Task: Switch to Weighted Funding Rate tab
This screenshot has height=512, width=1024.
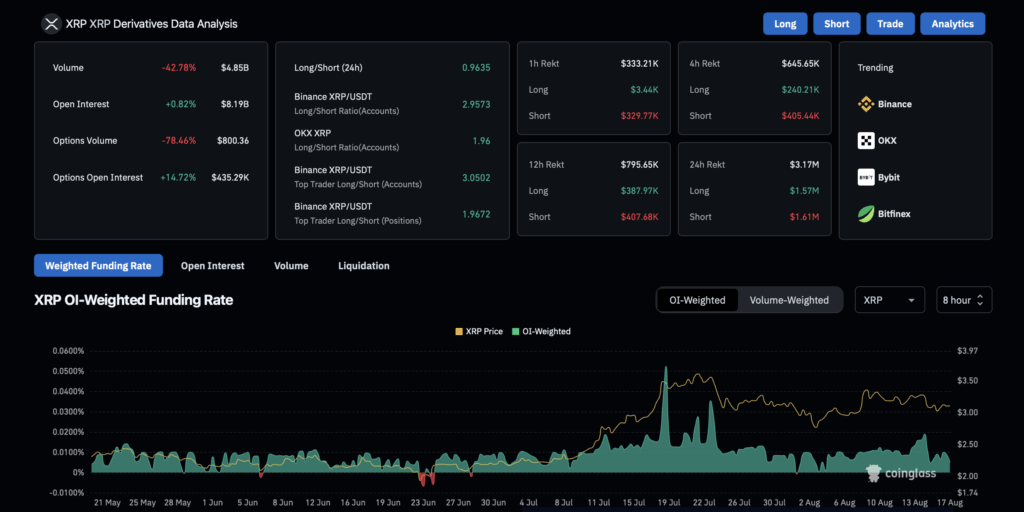Action: tap(98, 266)
